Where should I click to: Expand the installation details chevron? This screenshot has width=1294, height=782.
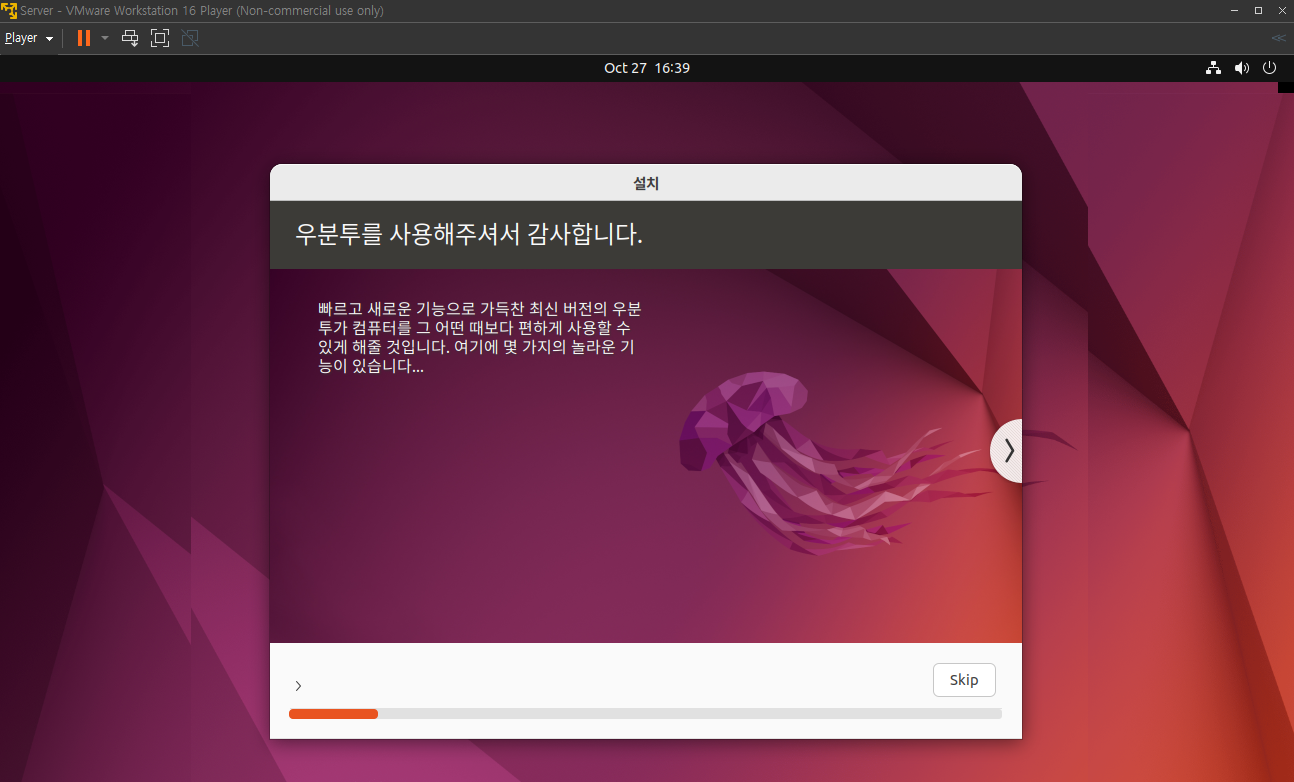298,686
